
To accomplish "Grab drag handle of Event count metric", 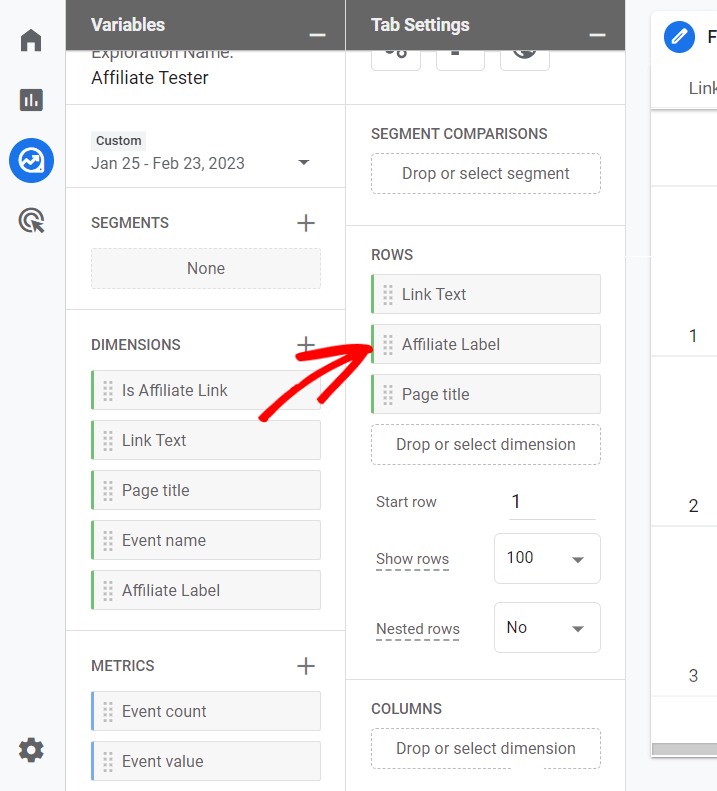I will (x=108, y=711).
